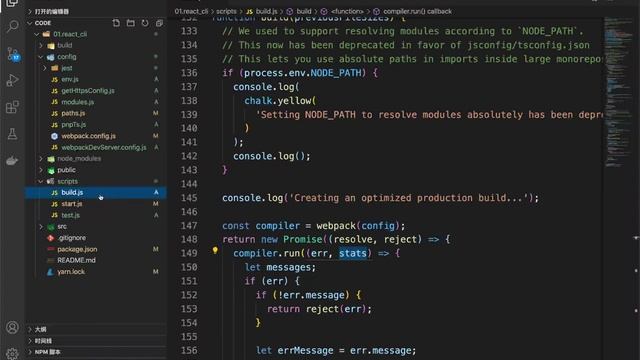Click chalk.yellow on line 138
This screenshot has width=640, height=360.
tap(278, 101)
